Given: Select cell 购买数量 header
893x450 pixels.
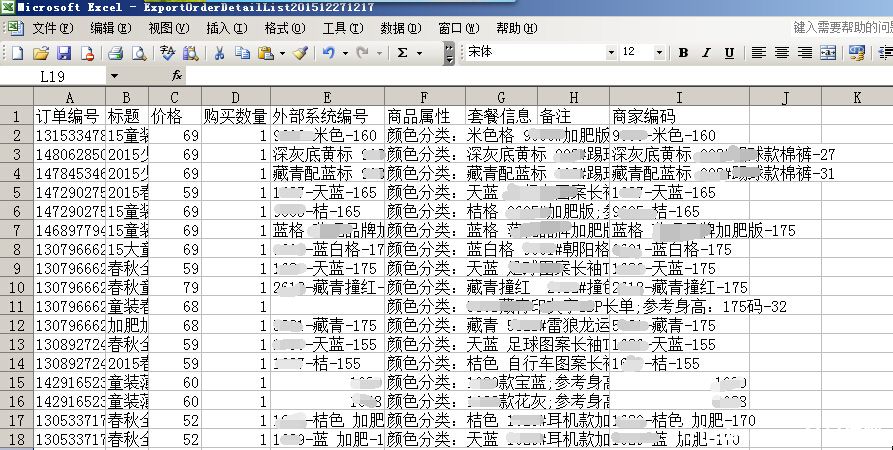Looking at the screenshot, I should click(x=236, y=116).
